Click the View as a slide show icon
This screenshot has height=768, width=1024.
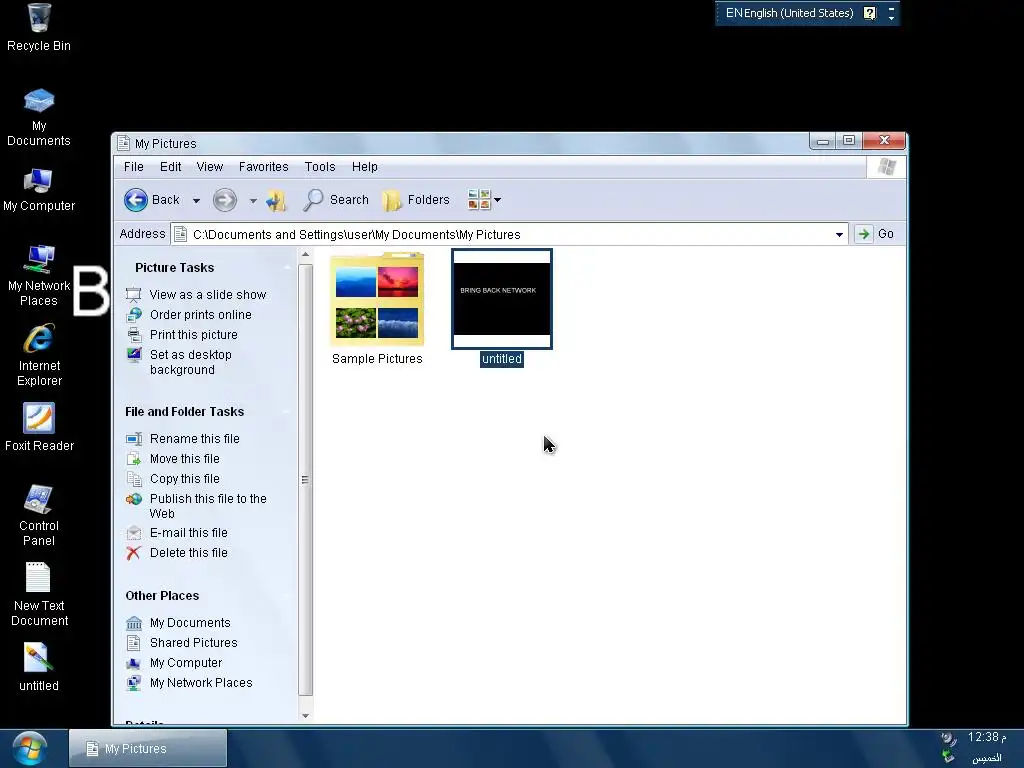pyautogui.click(x=133, y=295)
